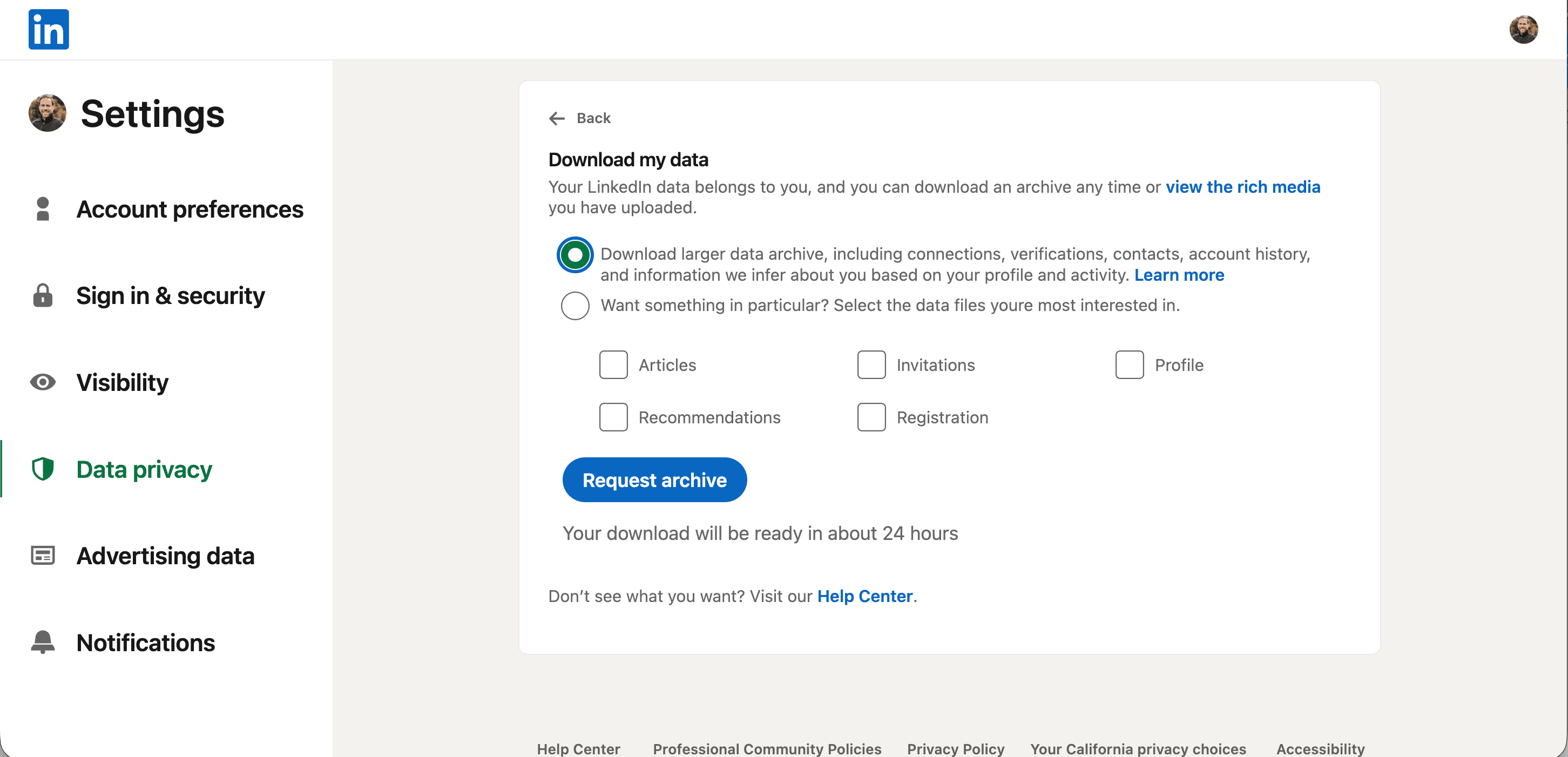Choose the 'Want something in particular' radio option
1568x757 pixels.
pos(575,306)
